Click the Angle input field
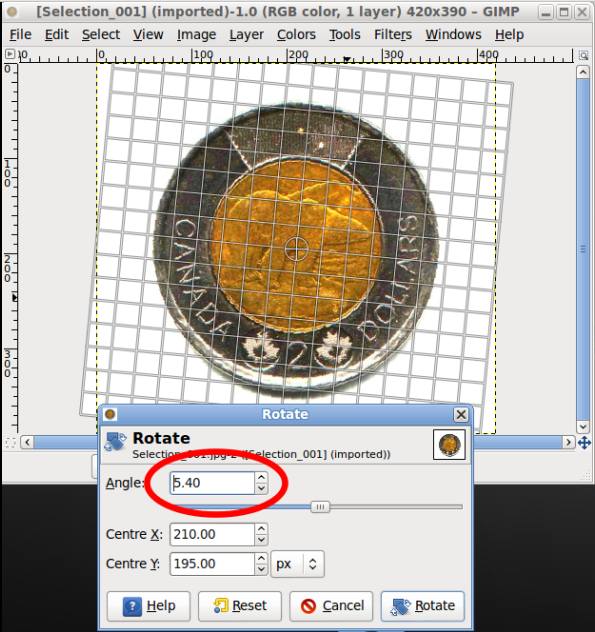The width and height of the screenshot is (595, 632). pos(212,483)
